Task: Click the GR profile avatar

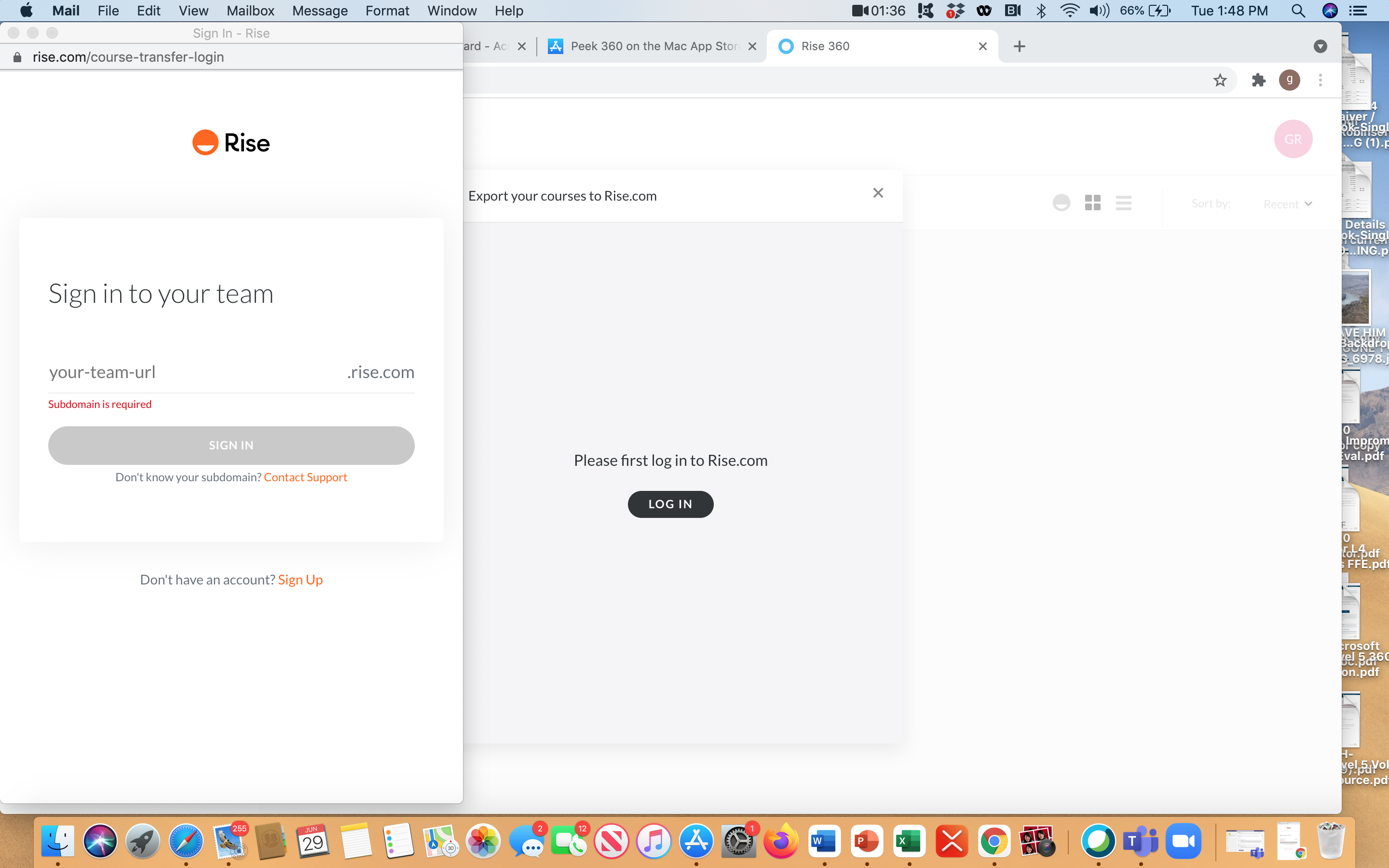Action: (x=1293, y=139)
